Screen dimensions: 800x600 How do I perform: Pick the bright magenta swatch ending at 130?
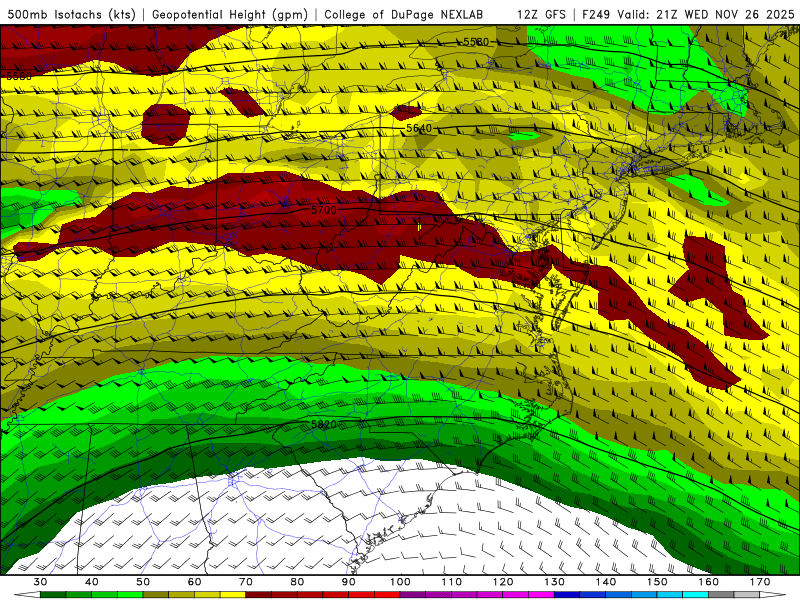point(541,594)
